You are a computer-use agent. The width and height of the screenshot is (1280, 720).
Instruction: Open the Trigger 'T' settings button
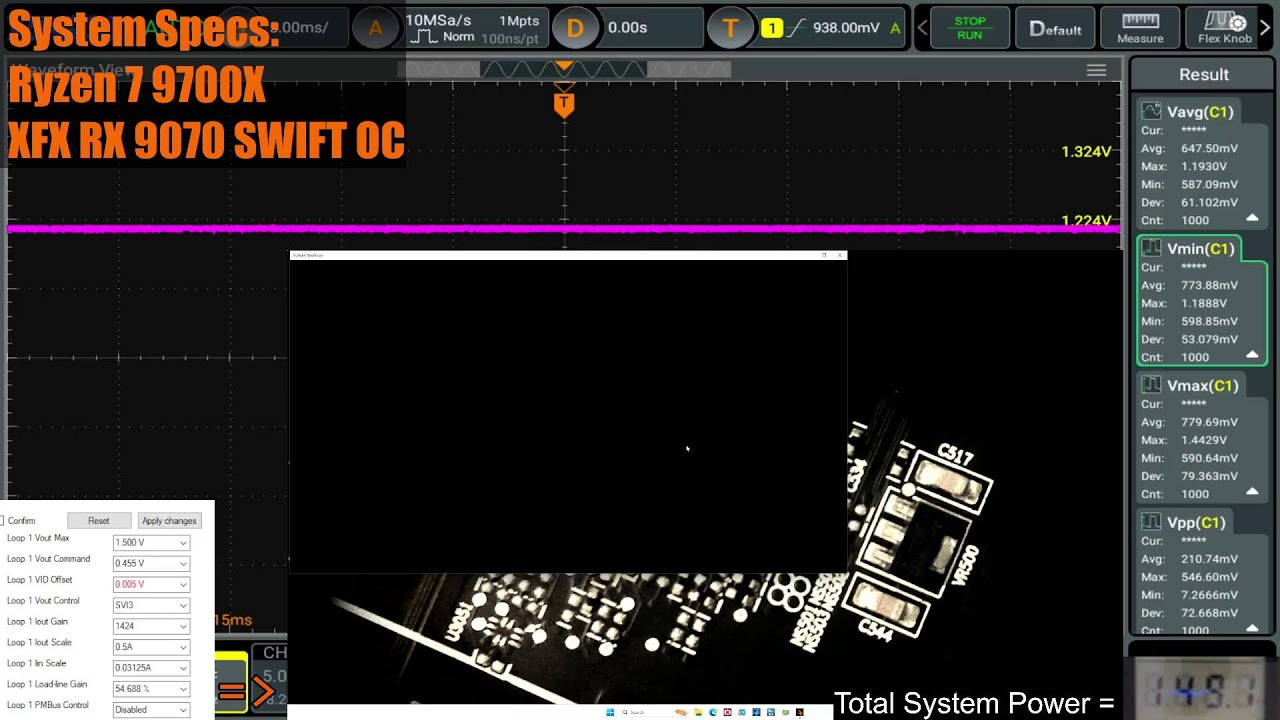(731, 28)
